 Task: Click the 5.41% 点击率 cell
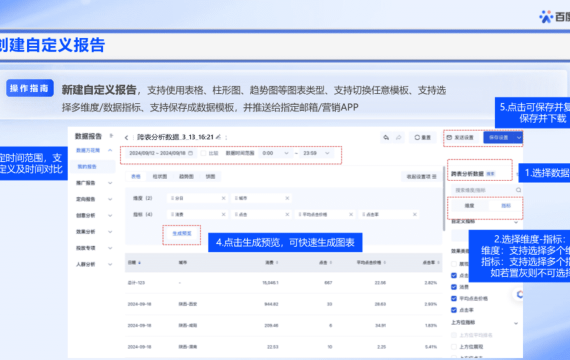click(431, 347)
